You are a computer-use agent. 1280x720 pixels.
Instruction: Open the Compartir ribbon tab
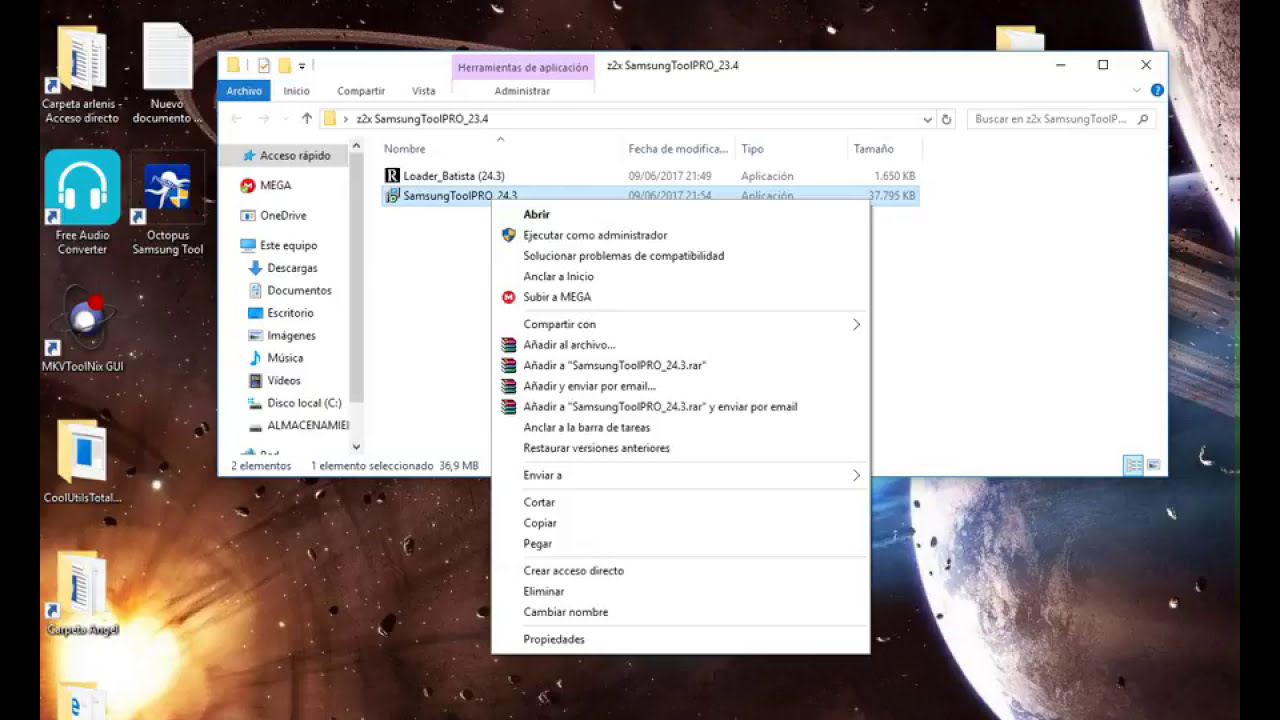click(x=361, y=91)
